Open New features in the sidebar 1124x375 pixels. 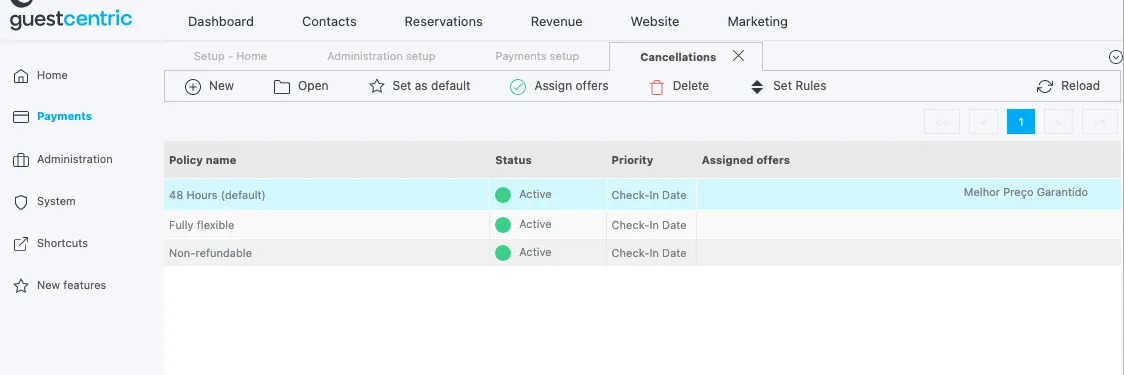point(72,285)
